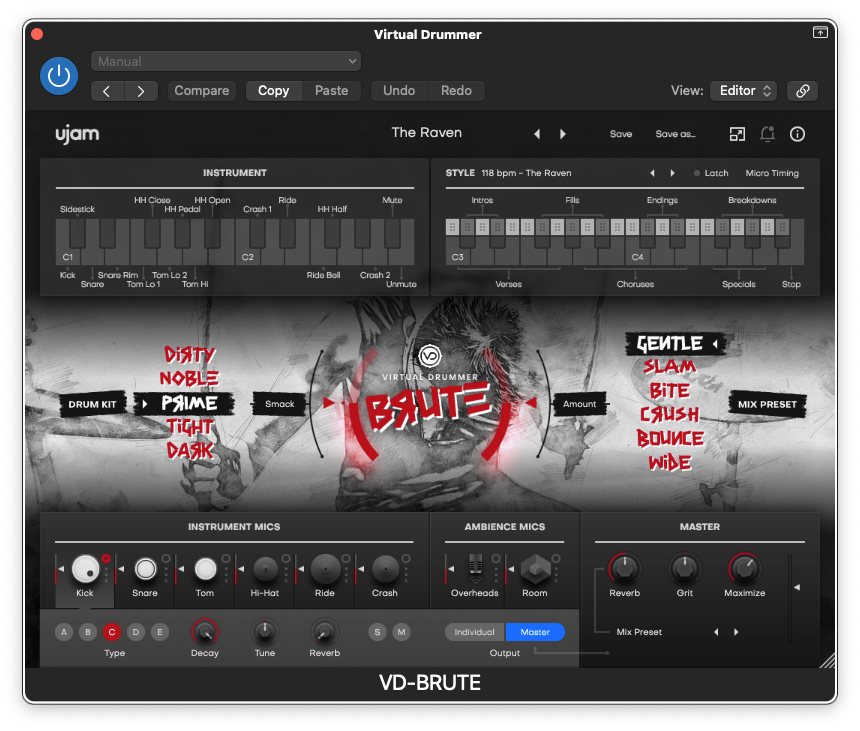860x731 pixels.
Task: Select the Bite mix preset
Action: tap(669, 391)
